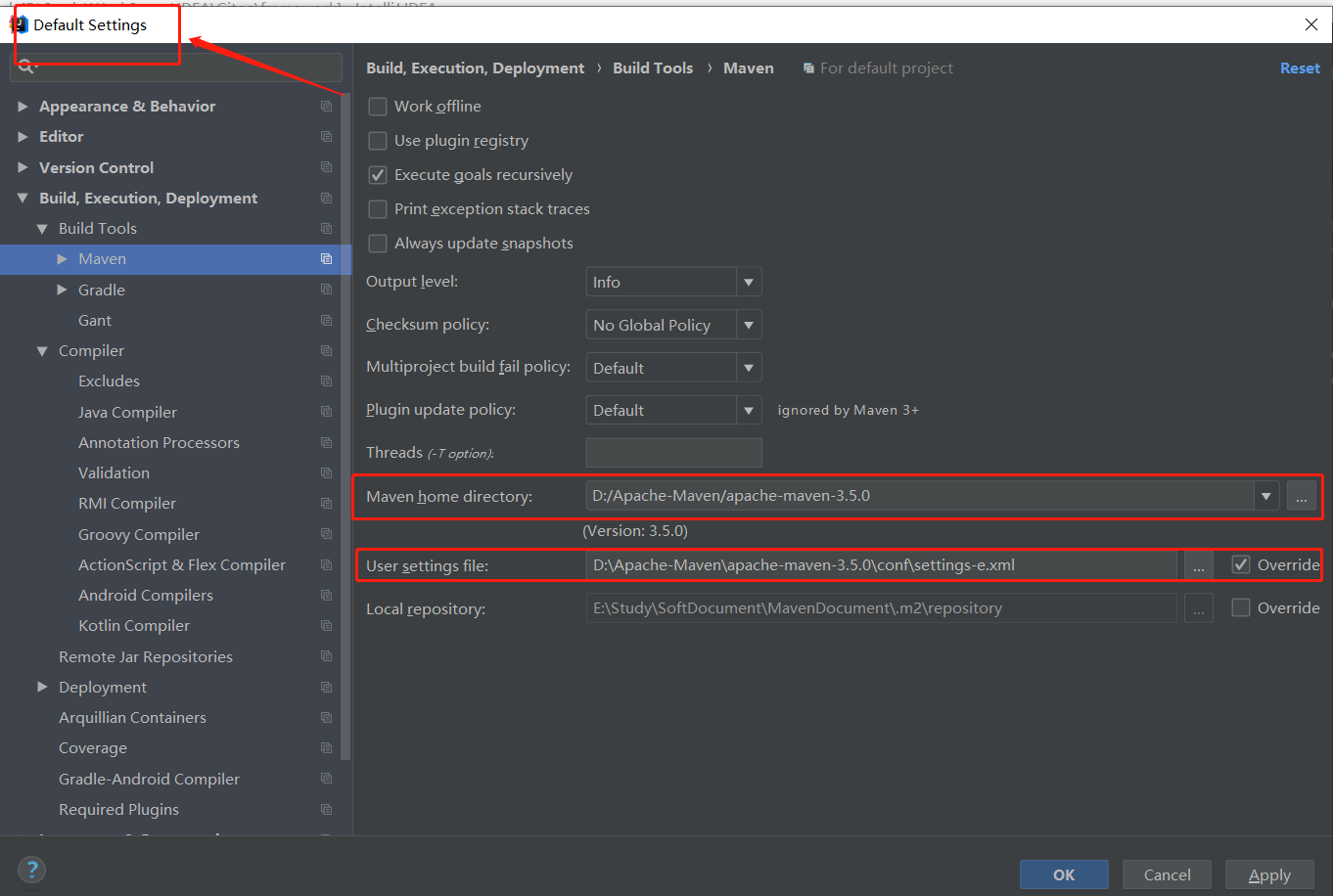This screenshot has height=896, width=1333.
Task: Click project-level icon beside Editor row
Action: tap(327, 136)
